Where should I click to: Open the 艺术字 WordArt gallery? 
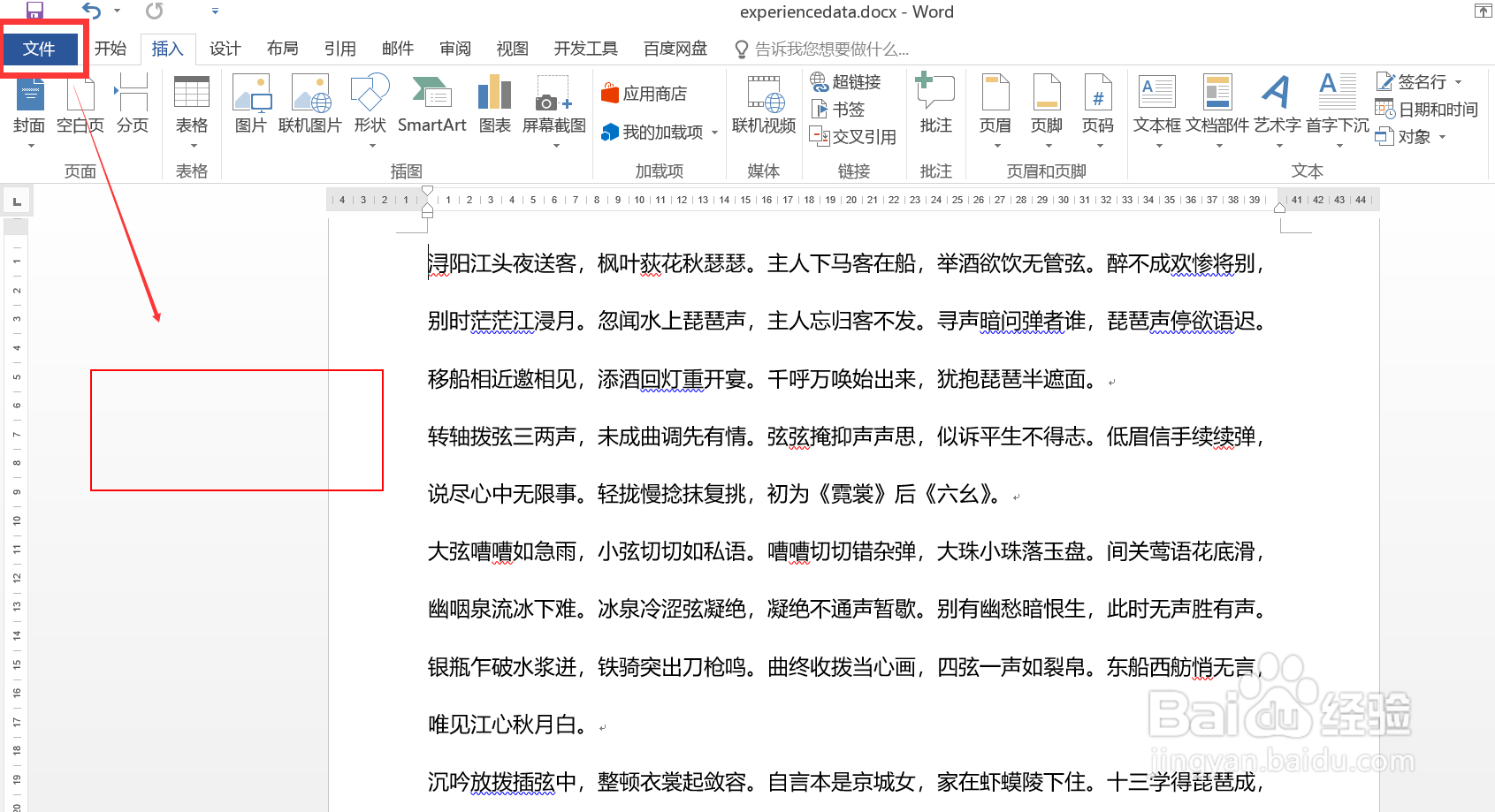[1278, 111]
